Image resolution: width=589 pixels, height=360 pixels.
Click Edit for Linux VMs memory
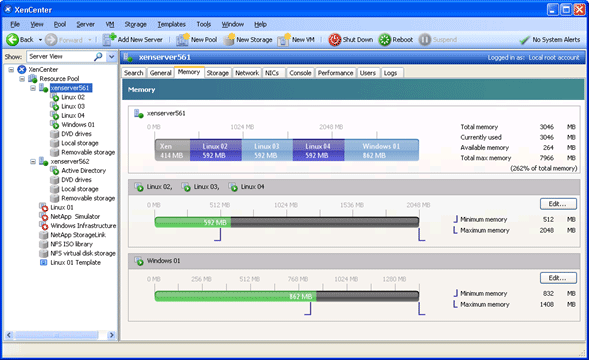(x=558, y=204)
